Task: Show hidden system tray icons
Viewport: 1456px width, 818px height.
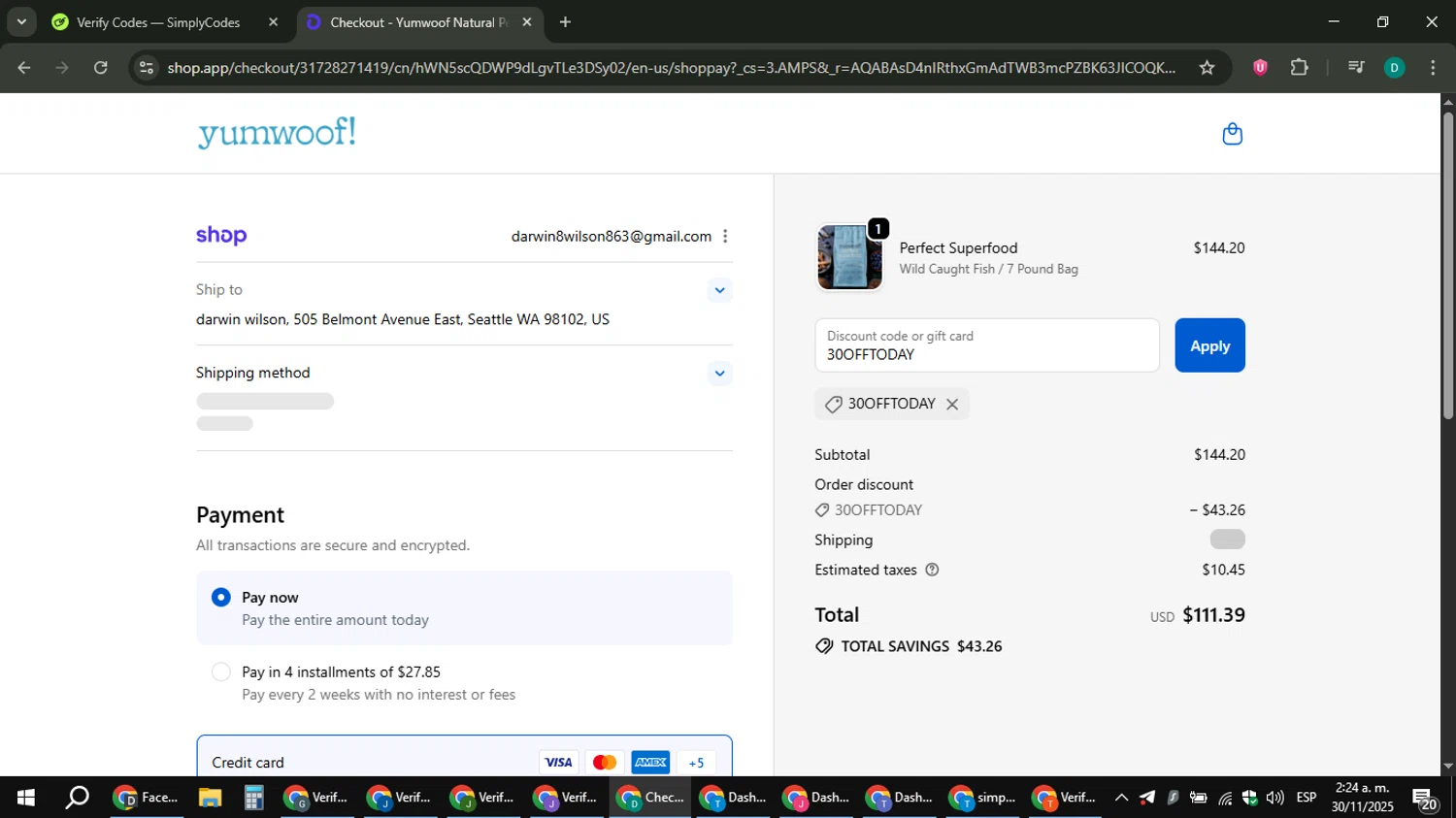Action: tap(1121, 798)
